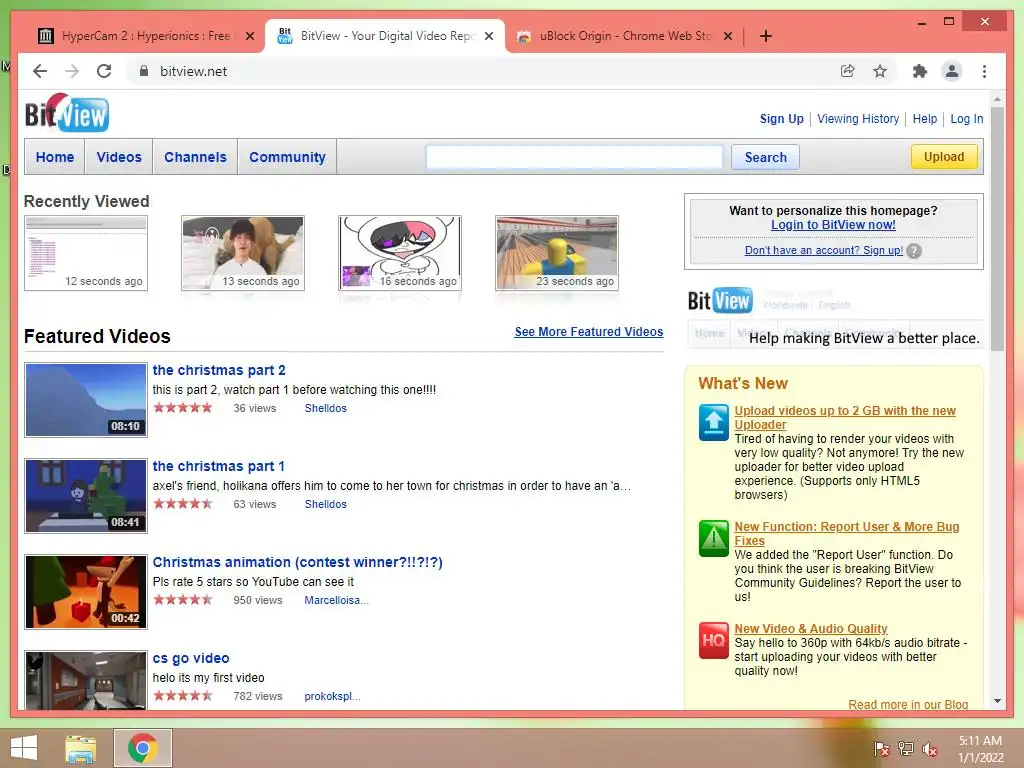Open the Chrome profile avatar icon
Viewport: 1024px width, 768px height.
click(x=952, y=71)
